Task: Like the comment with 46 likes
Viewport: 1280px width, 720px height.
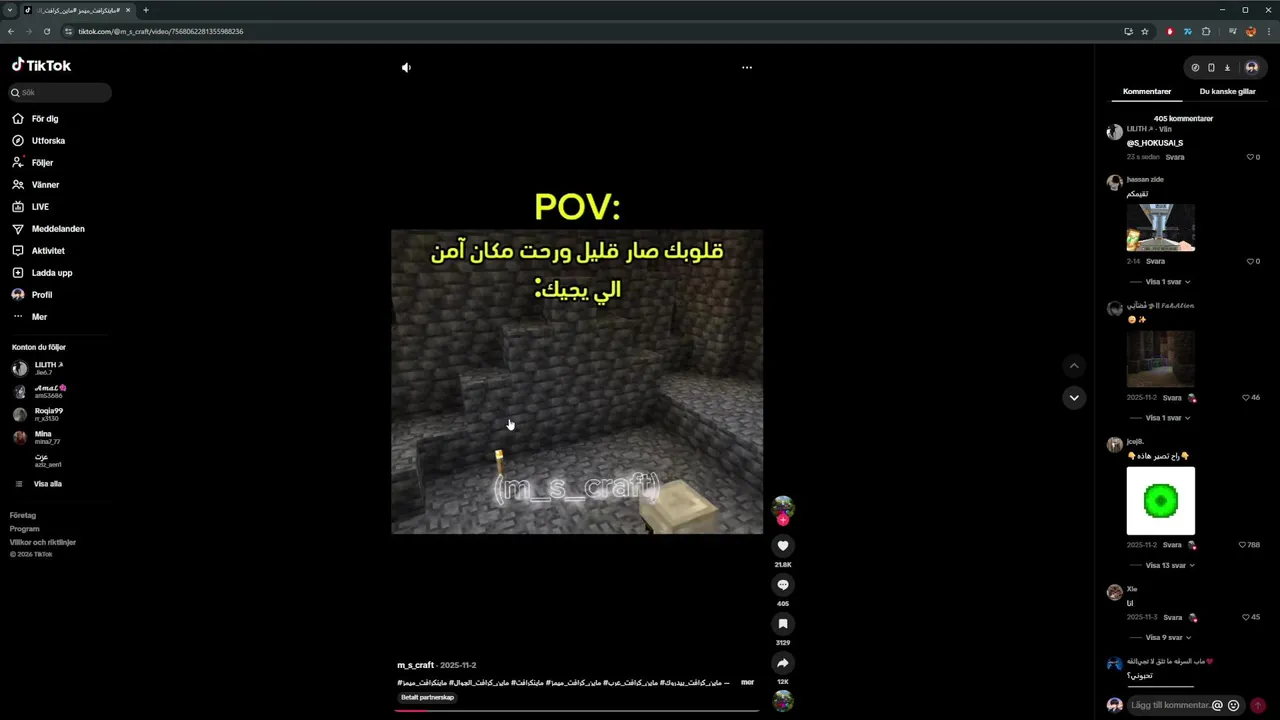Action: click(1246, 397)
